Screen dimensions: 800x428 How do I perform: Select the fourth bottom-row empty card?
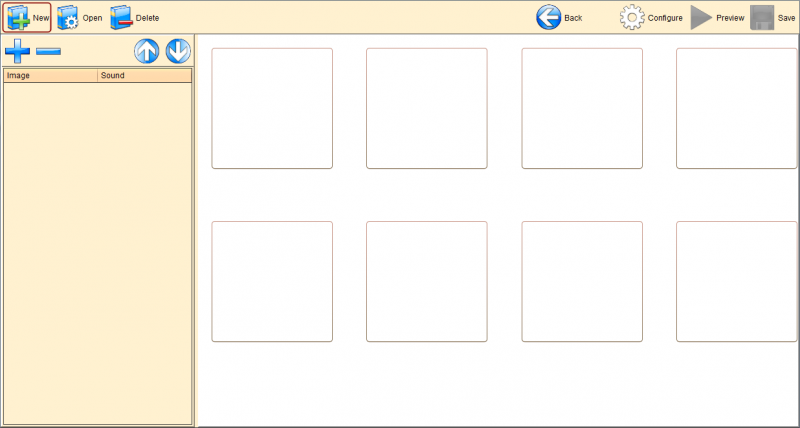pos(736,281)
